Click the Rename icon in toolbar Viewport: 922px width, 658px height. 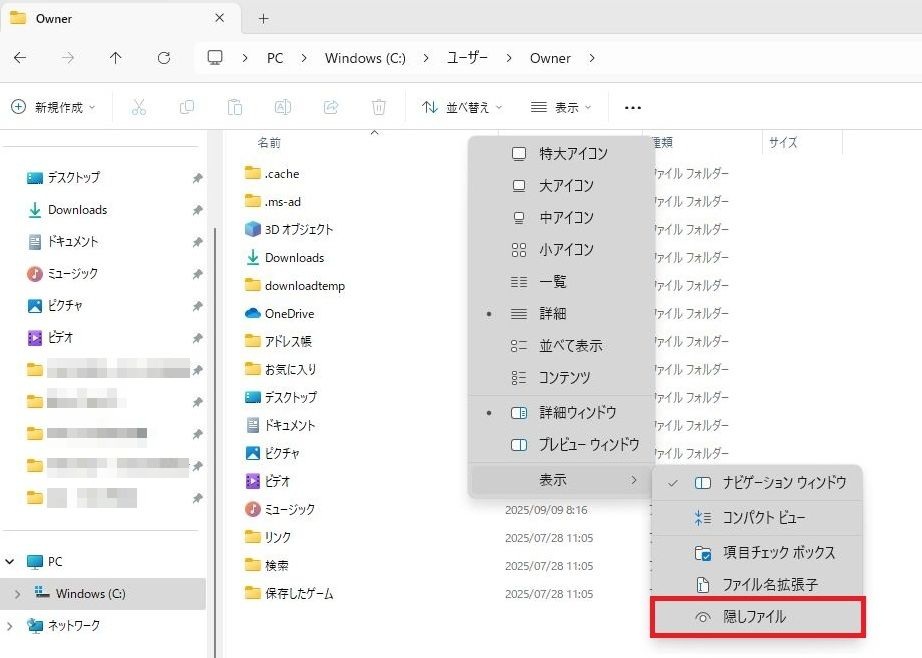tap(283, 107)
